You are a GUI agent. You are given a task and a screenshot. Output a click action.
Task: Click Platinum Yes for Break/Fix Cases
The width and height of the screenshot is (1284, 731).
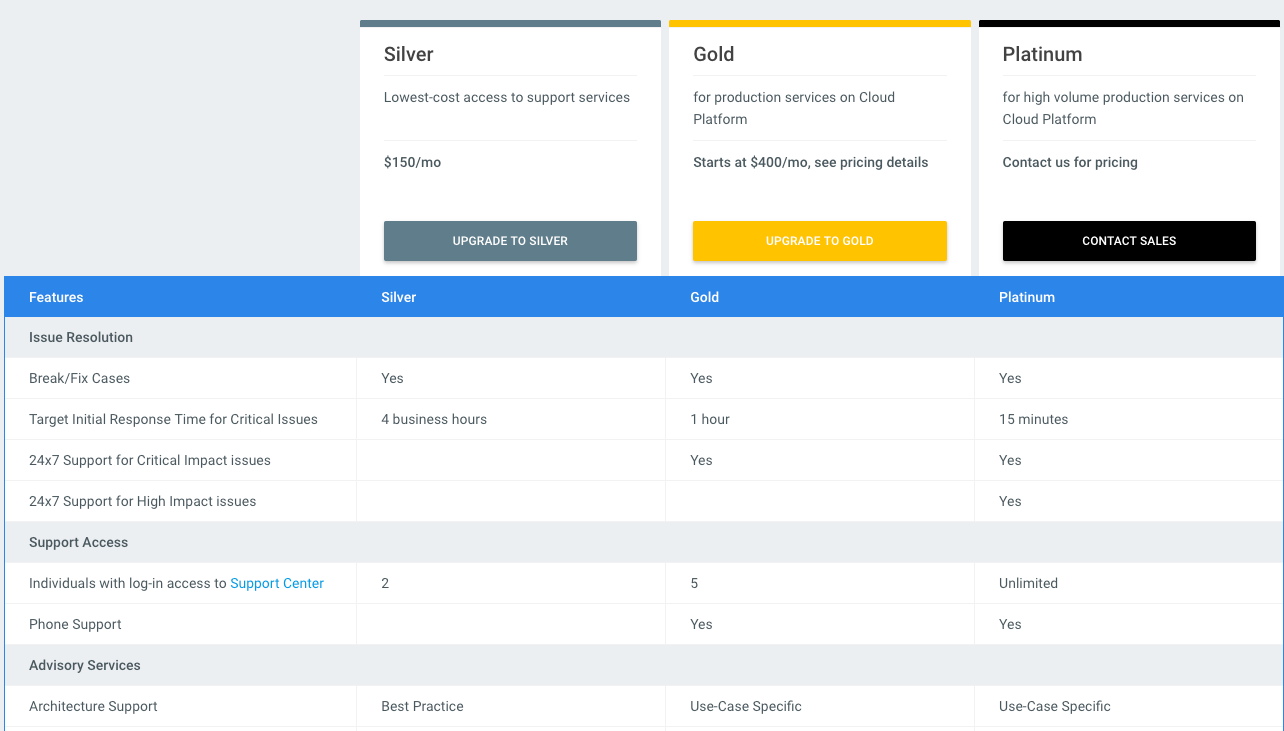(1010, 378)
